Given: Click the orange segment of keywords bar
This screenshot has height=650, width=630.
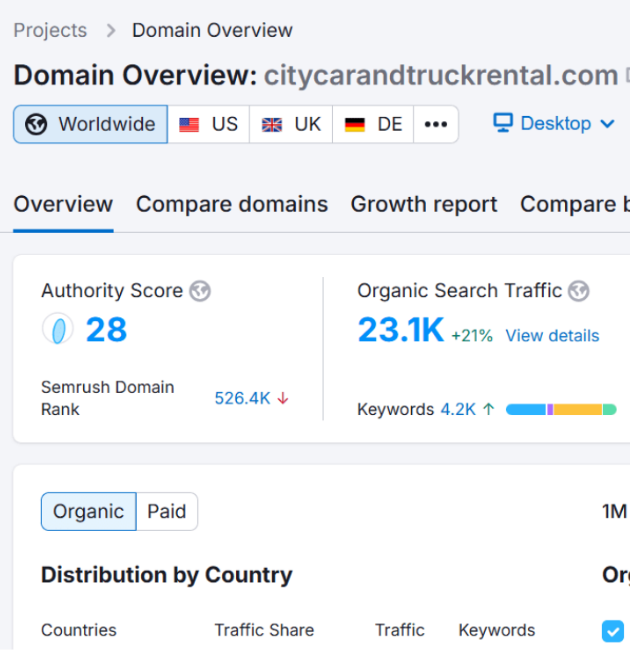Looking at the screenshot, I should (577, 410).
